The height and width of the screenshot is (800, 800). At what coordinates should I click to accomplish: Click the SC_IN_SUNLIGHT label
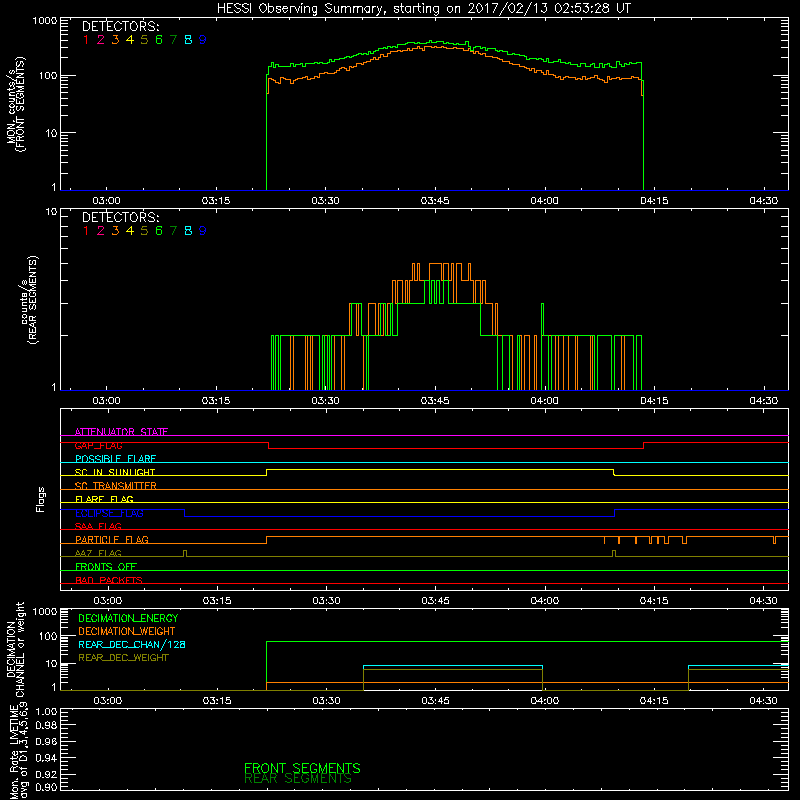pos(115,473)
